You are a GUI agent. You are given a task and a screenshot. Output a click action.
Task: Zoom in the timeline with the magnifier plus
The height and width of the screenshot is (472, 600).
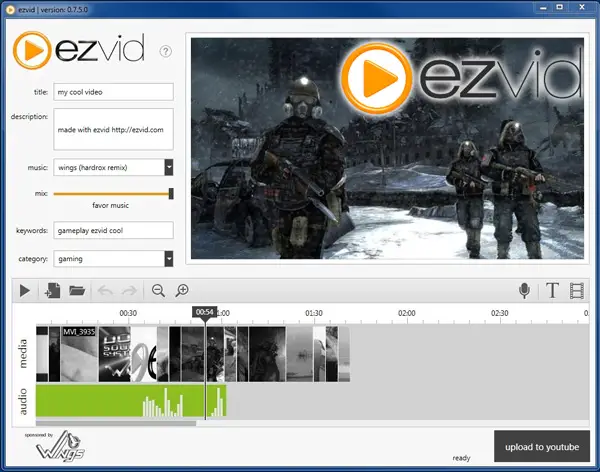coord(182,291)
